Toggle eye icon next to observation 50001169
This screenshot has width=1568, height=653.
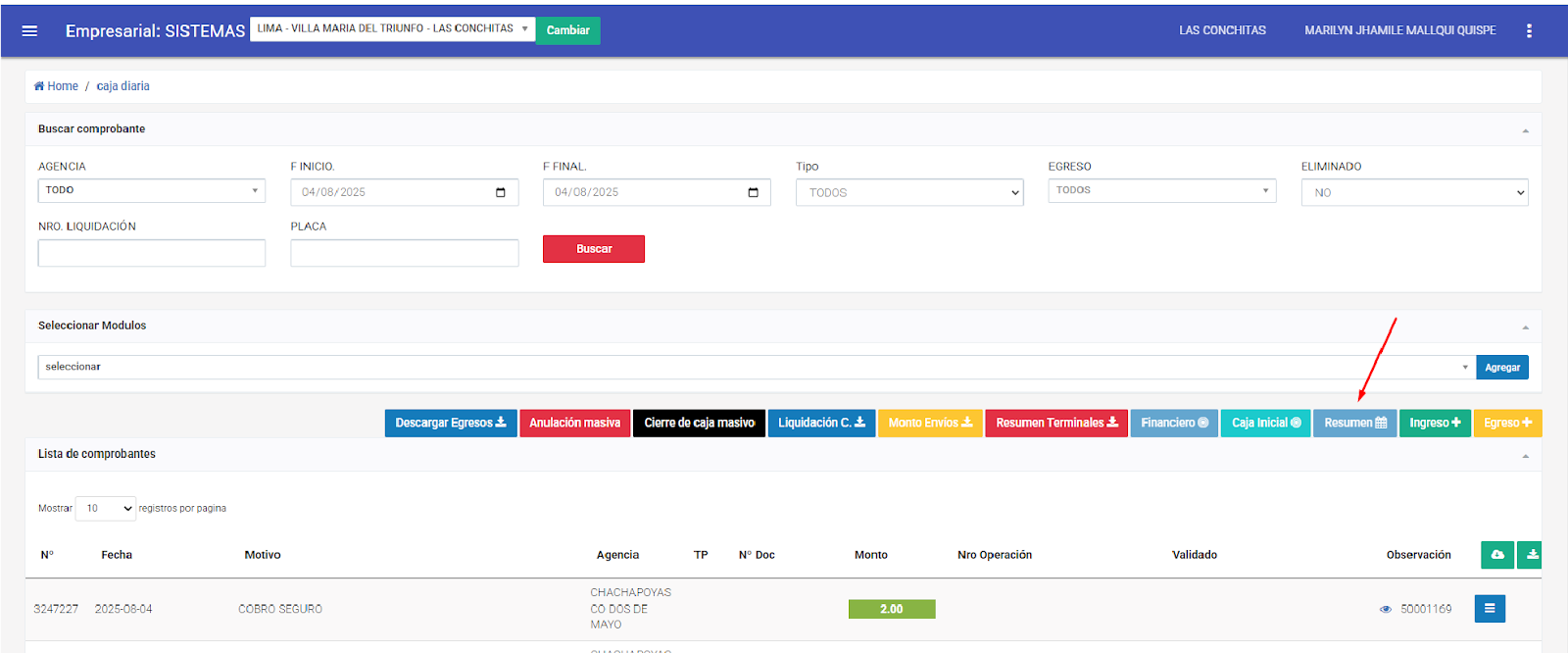[1385, 609]
